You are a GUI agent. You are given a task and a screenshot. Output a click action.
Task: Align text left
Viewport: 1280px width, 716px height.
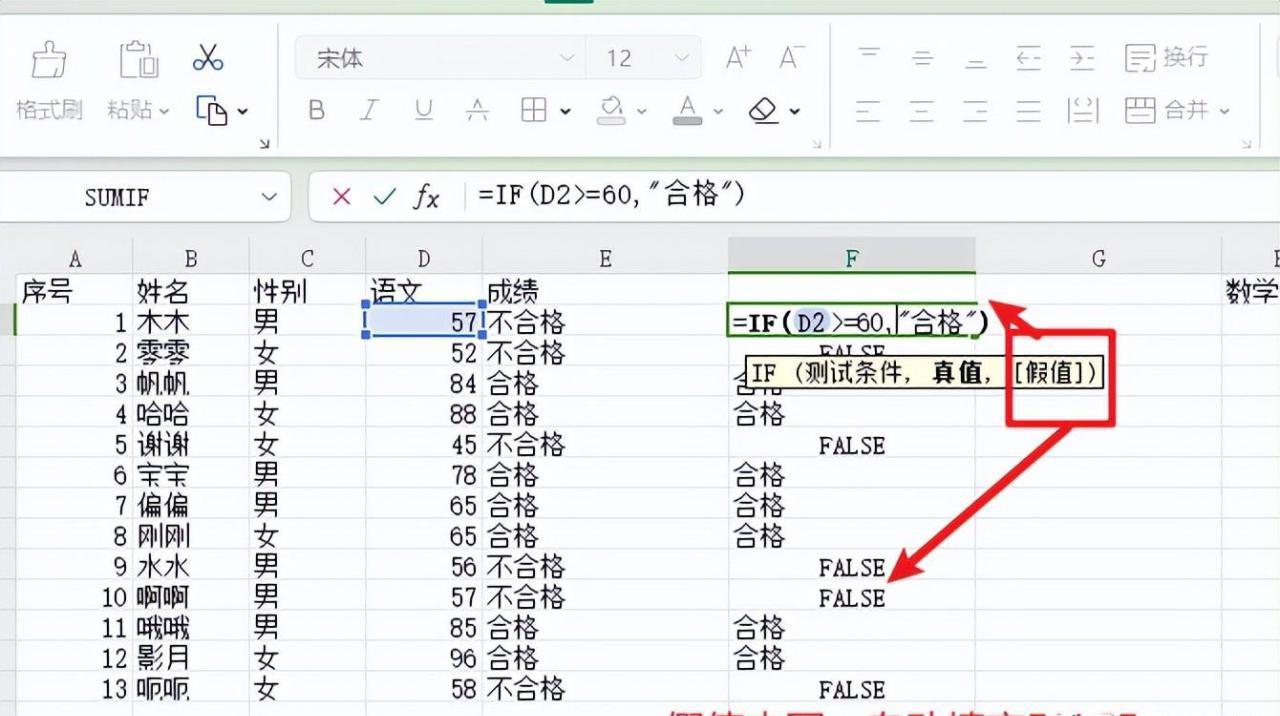[x=869, y=110]
